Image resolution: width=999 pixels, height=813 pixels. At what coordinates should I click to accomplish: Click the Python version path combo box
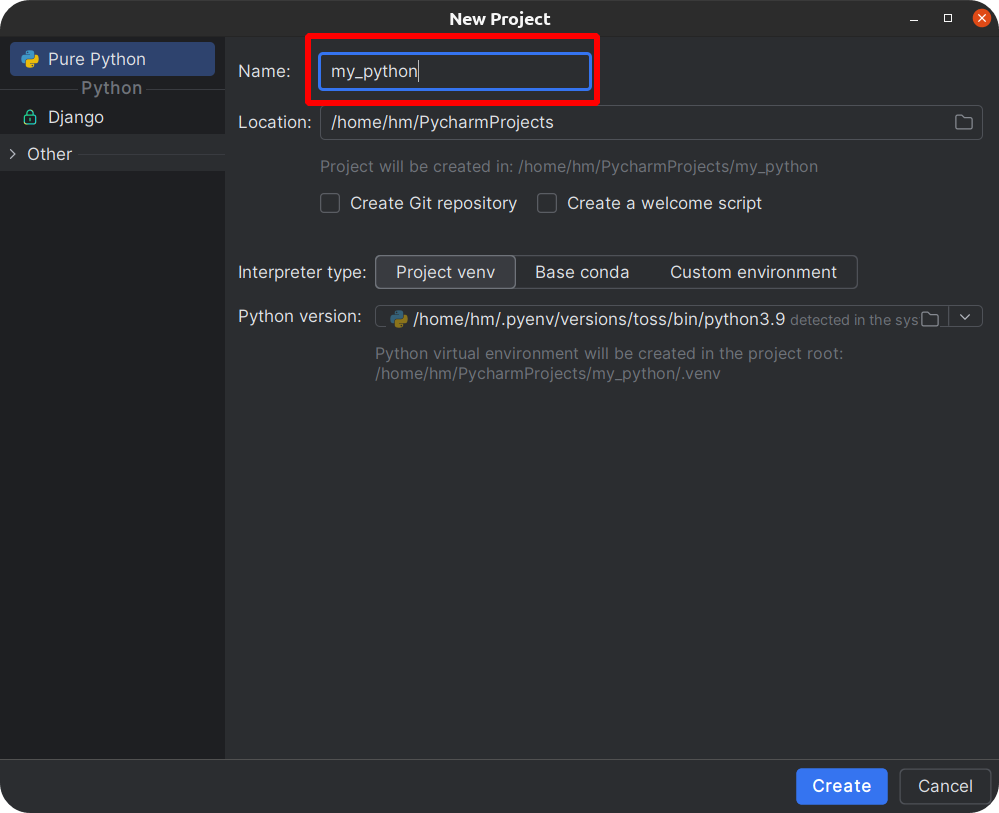pyautogui.click(x=679, y=317)
